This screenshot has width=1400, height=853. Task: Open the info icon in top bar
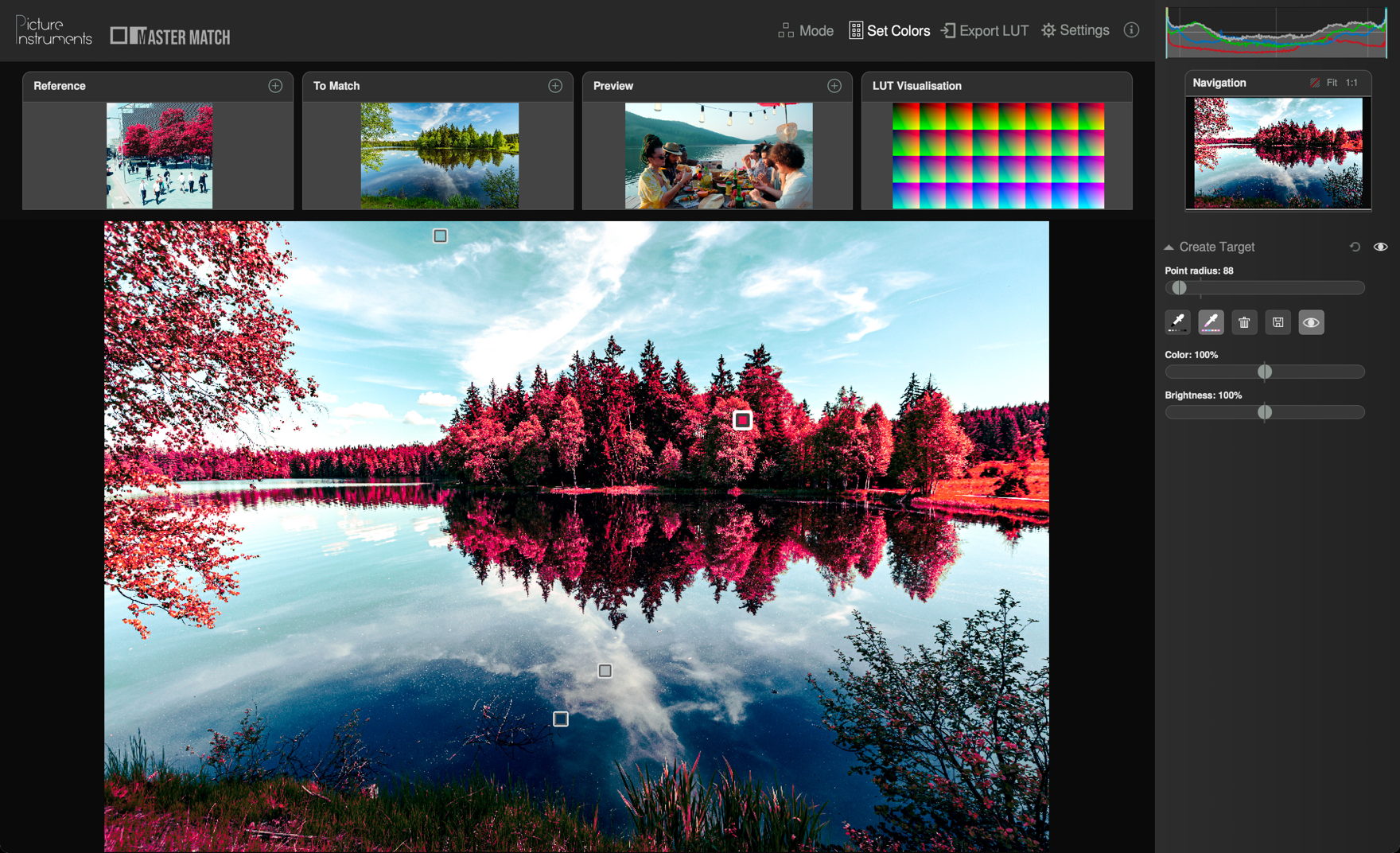[x=1131, y=30]
